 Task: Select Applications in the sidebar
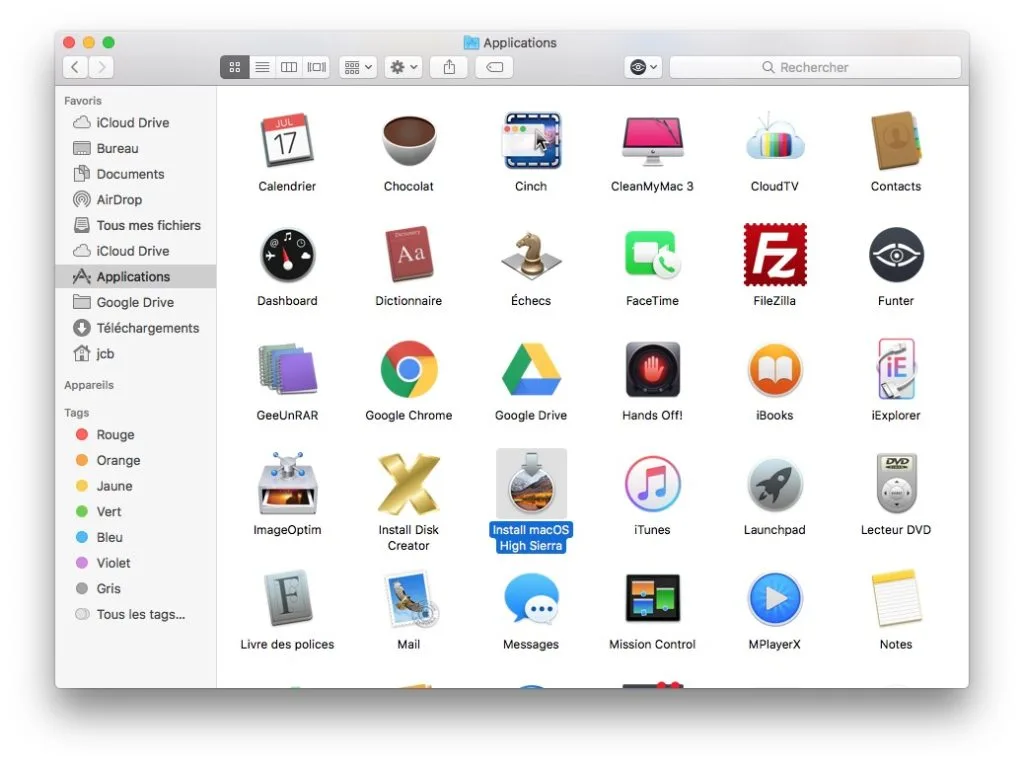[135, 276]
